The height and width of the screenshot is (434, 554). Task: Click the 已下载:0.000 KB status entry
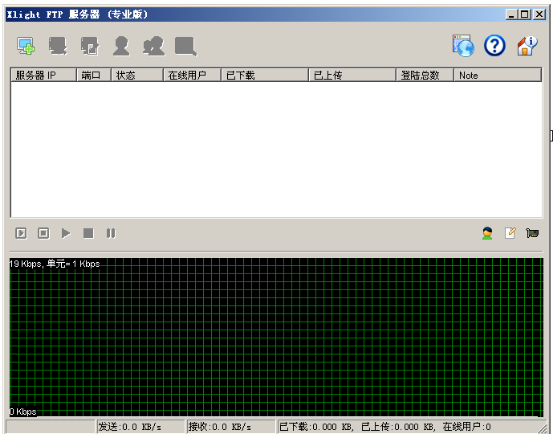(316, 427)
